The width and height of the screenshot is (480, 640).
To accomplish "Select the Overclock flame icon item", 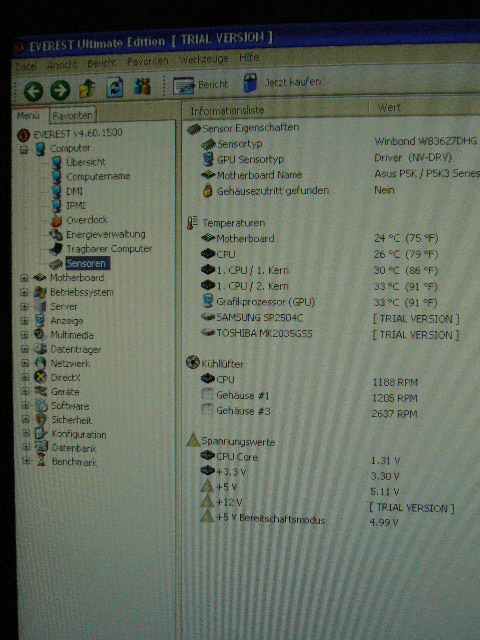I will point(80,220).
